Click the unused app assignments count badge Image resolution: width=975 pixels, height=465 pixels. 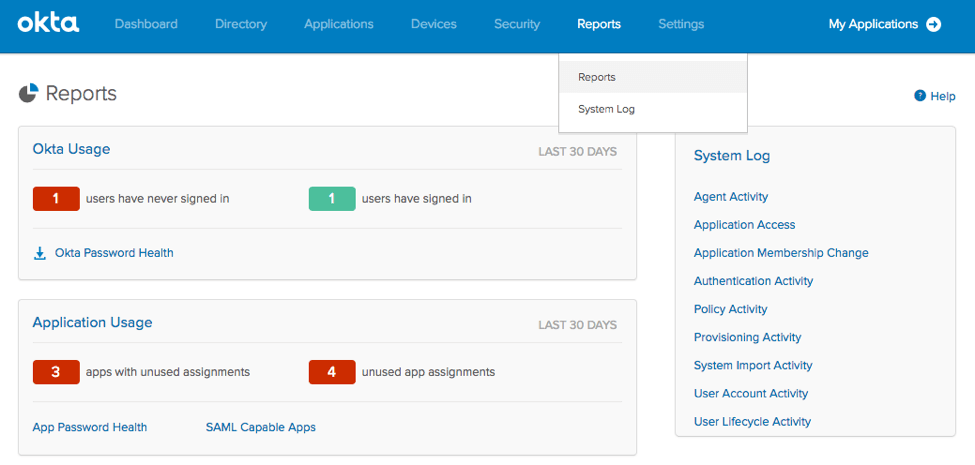[x=332, y=372]
